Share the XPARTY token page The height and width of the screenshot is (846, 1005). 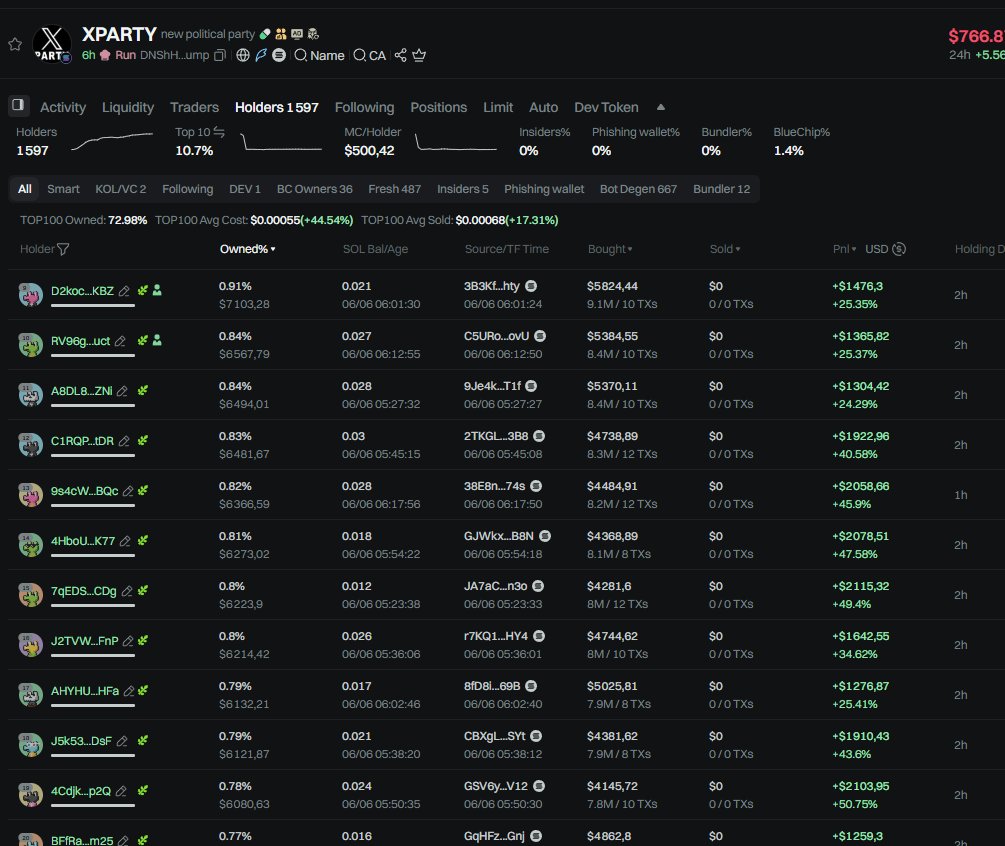pyautogui.click(x=401, y=56)
